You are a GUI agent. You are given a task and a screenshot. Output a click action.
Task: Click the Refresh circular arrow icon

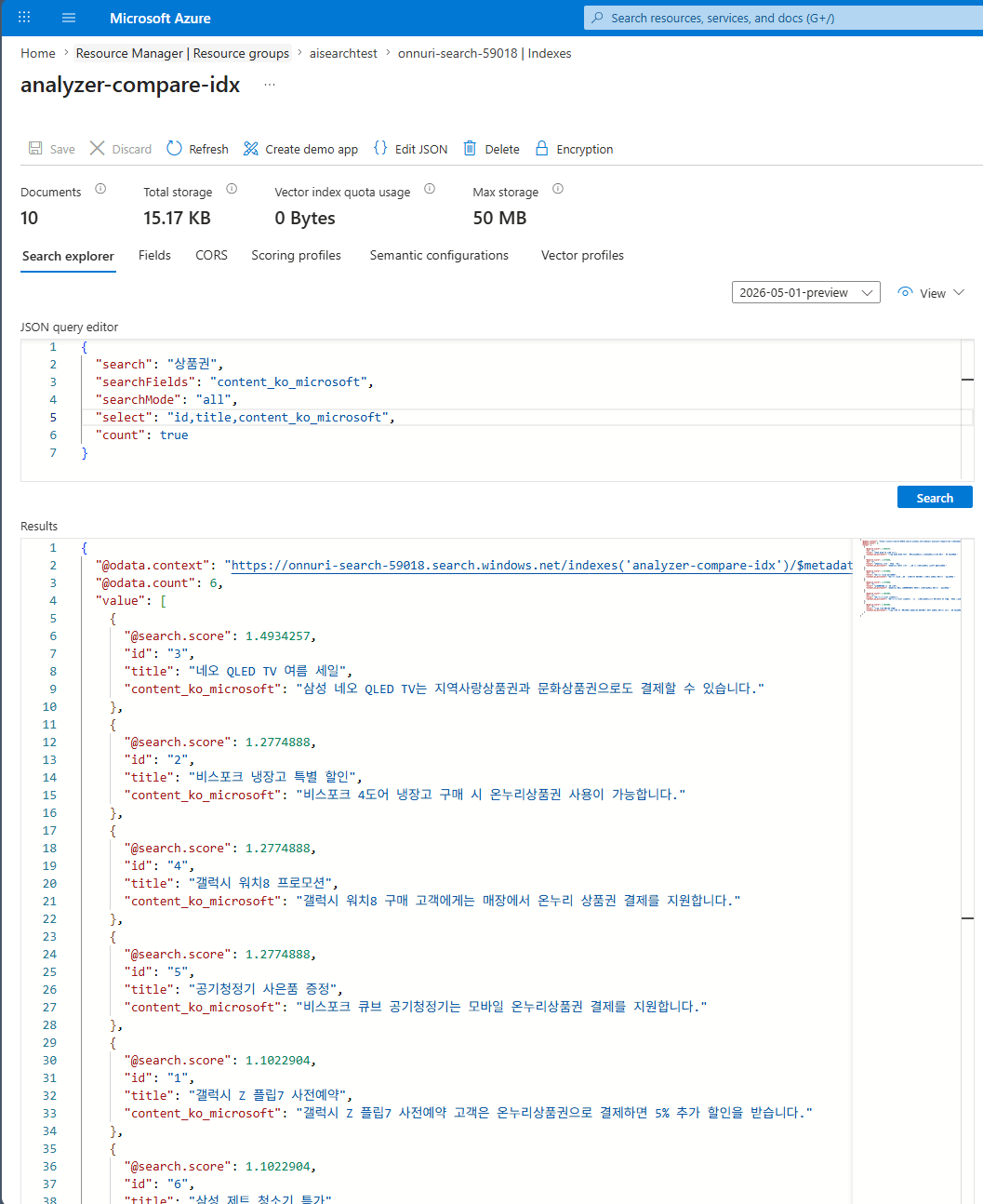[174, 148]
